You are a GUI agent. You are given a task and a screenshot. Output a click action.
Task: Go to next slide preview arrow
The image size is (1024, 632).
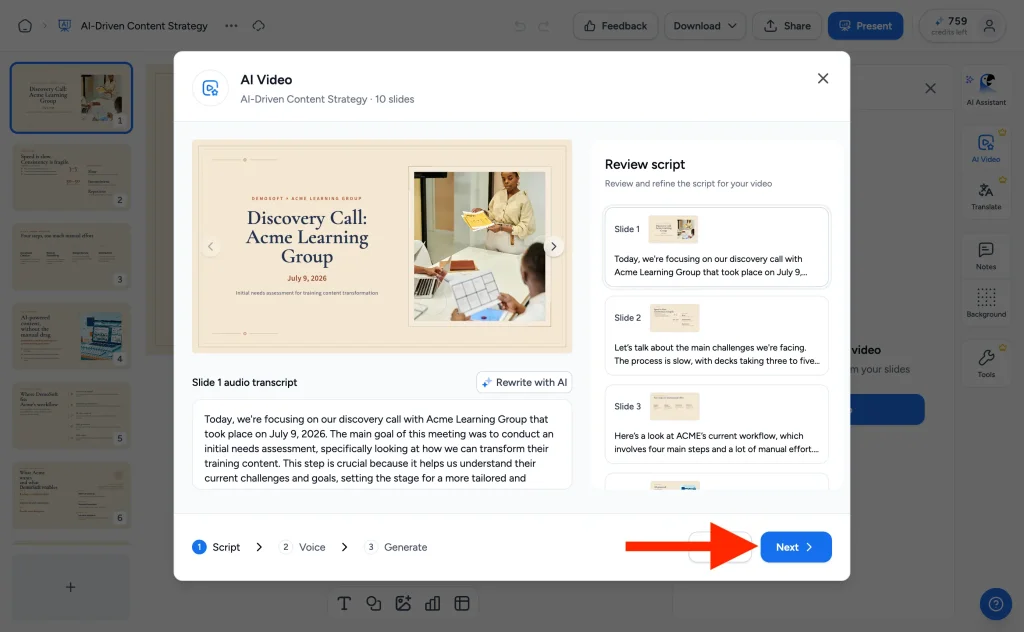(x=554, y=247)
